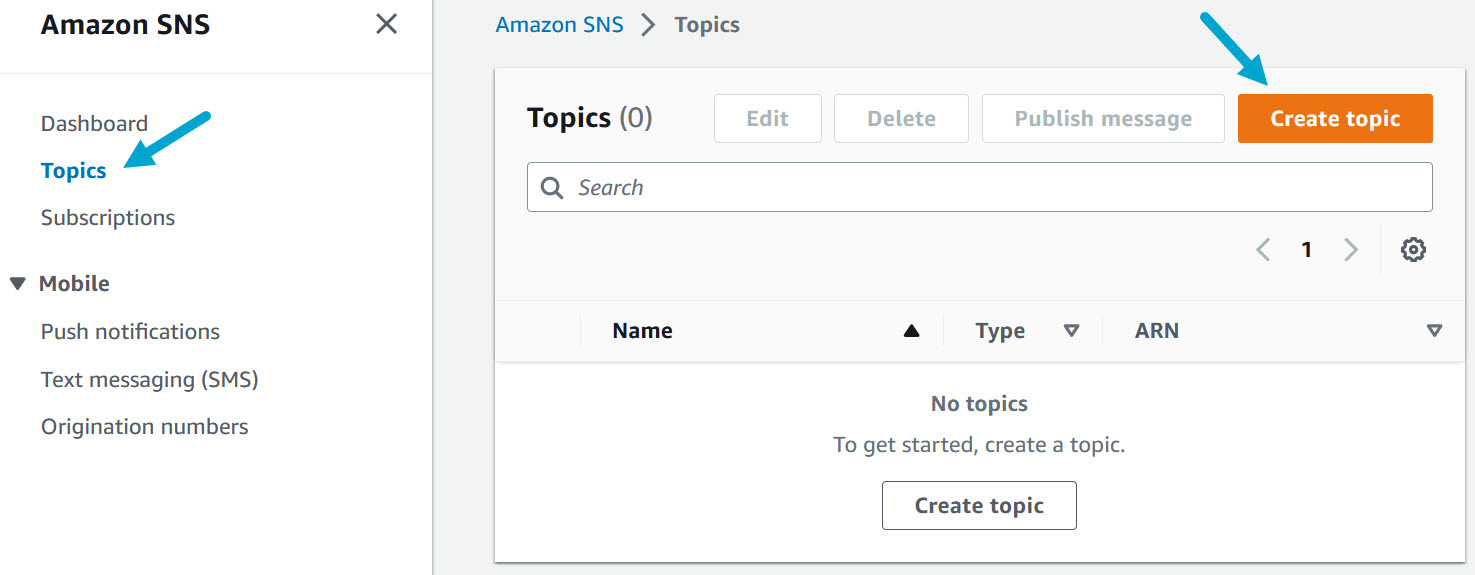Go to next page chevron

[x=1351, y=250]
